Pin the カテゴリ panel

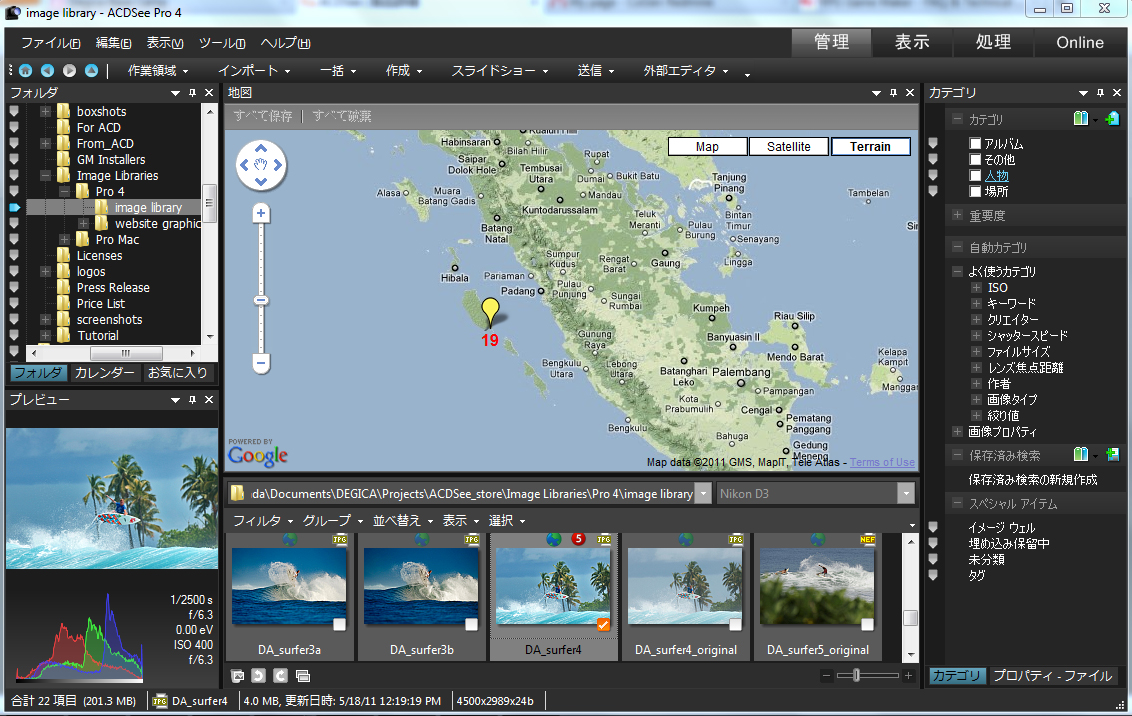point(1100,93)
